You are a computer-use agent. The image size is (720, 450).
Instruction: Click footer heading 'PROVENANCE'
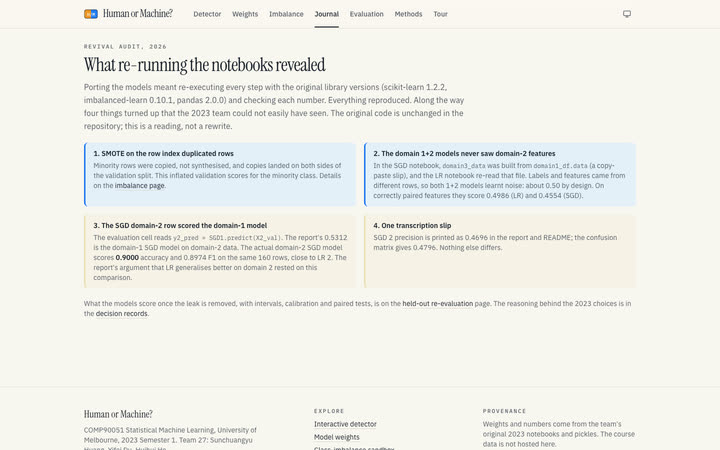(504, 411)
